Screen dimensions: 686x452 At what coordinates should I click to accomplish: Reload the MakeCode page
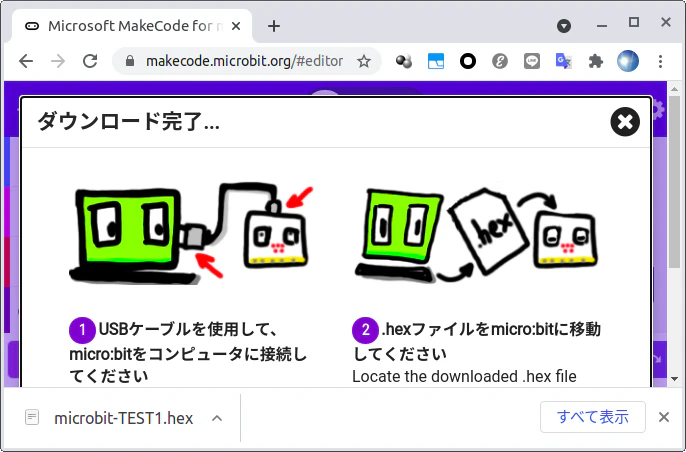(x=90, y=61)
